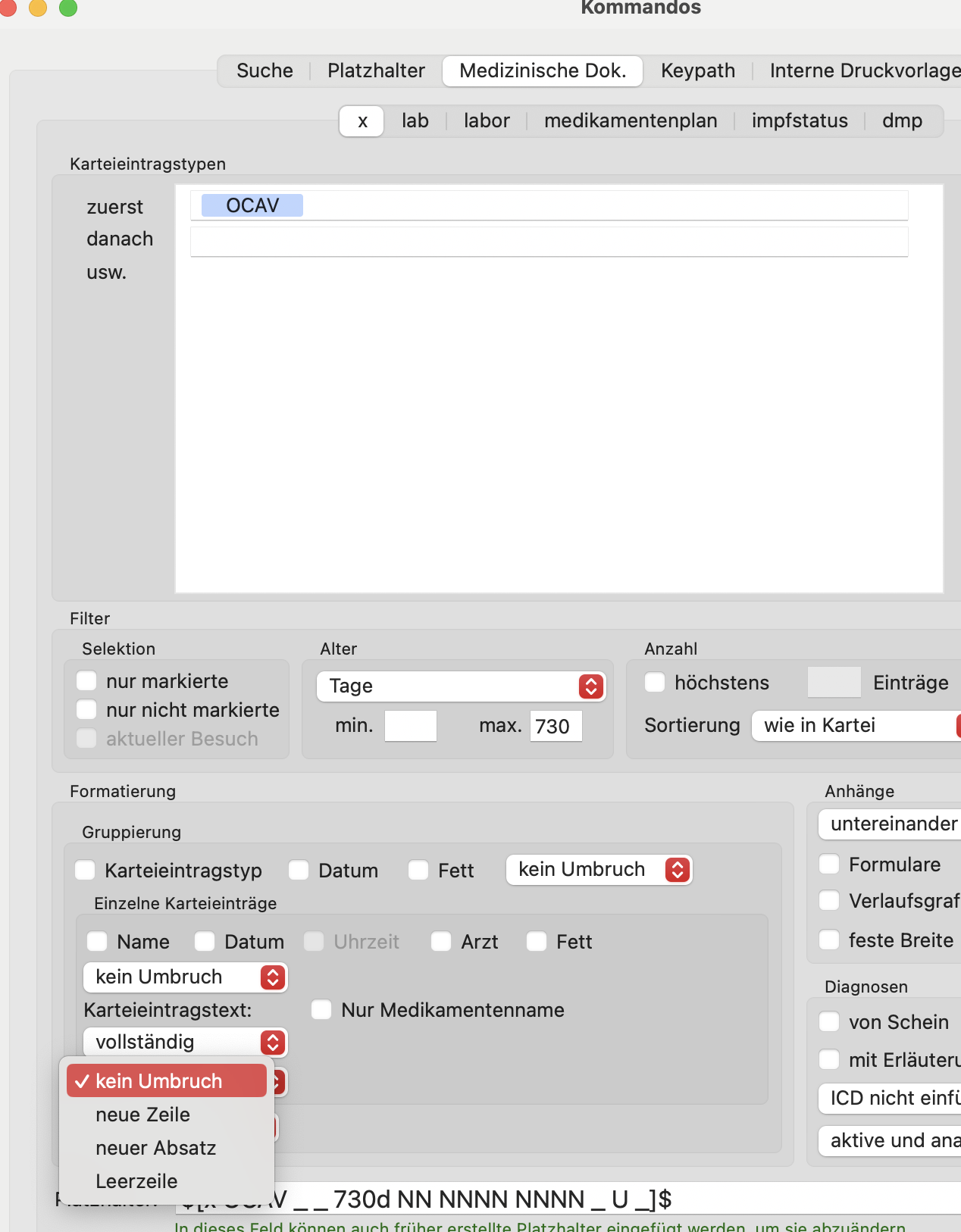Viewport: 961px width, 1232px height.
Task: Open the labor sub-tab
Action: (x=487, y=120)
